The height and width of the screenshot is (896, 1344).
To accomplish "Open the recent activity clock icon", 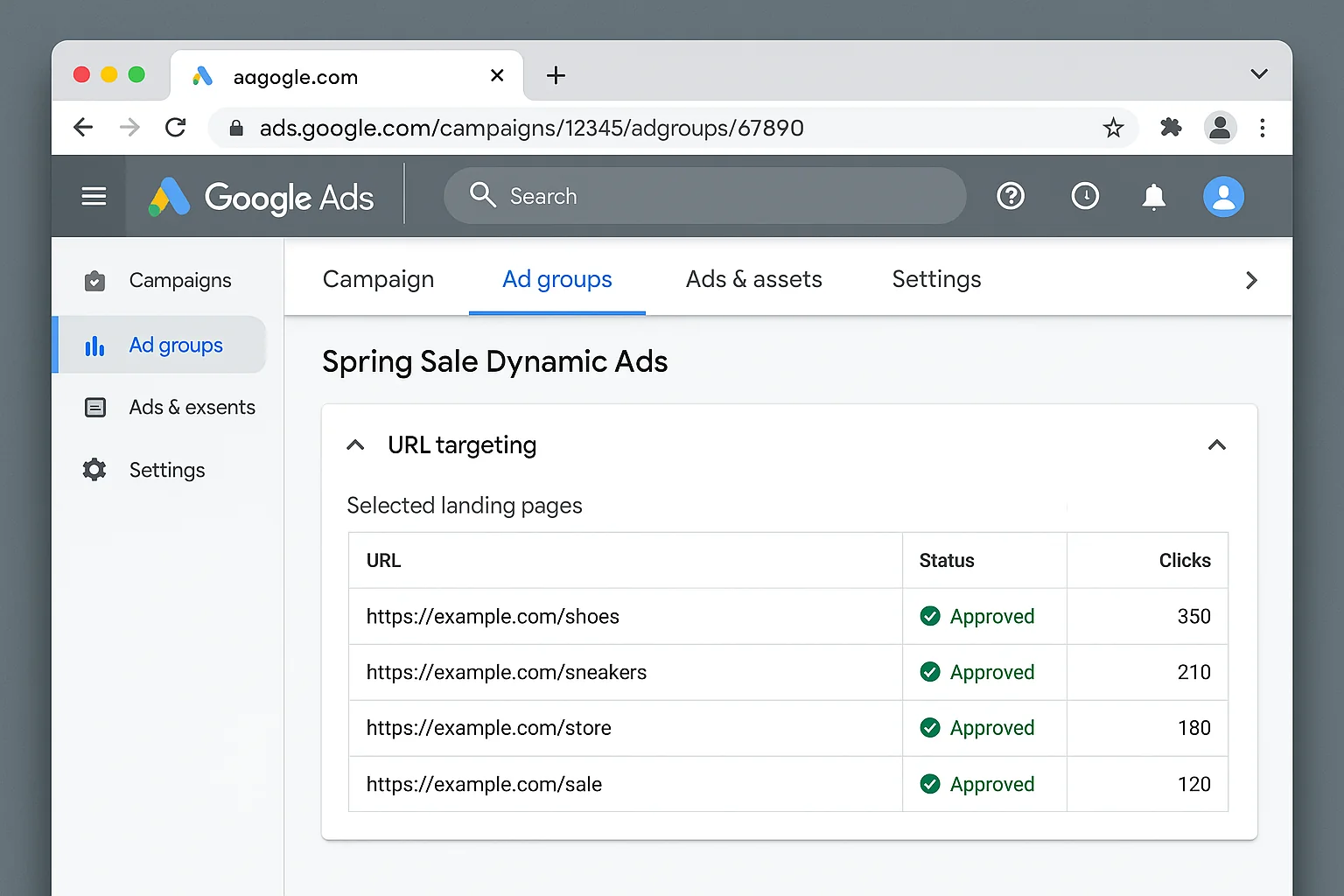I will click(x=1086, y=196).
